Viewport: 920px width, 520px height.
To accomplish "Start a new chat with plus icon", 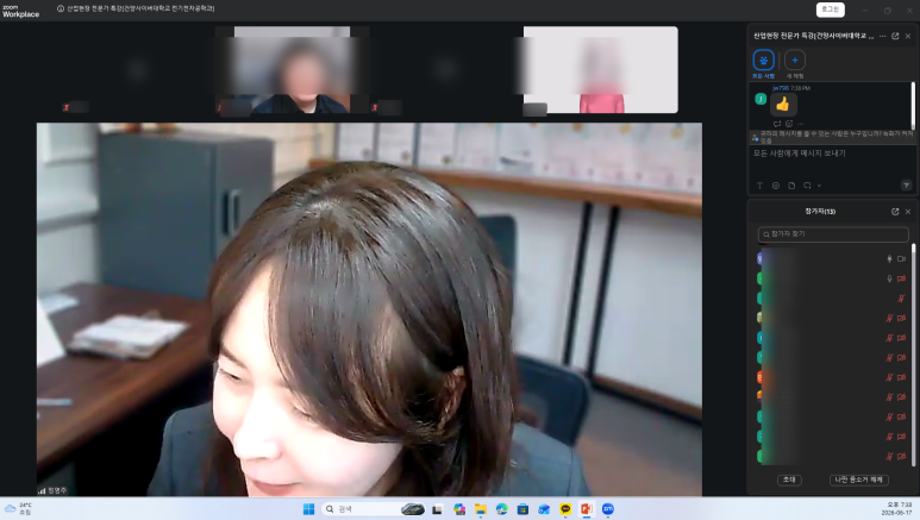I will 795,60.
